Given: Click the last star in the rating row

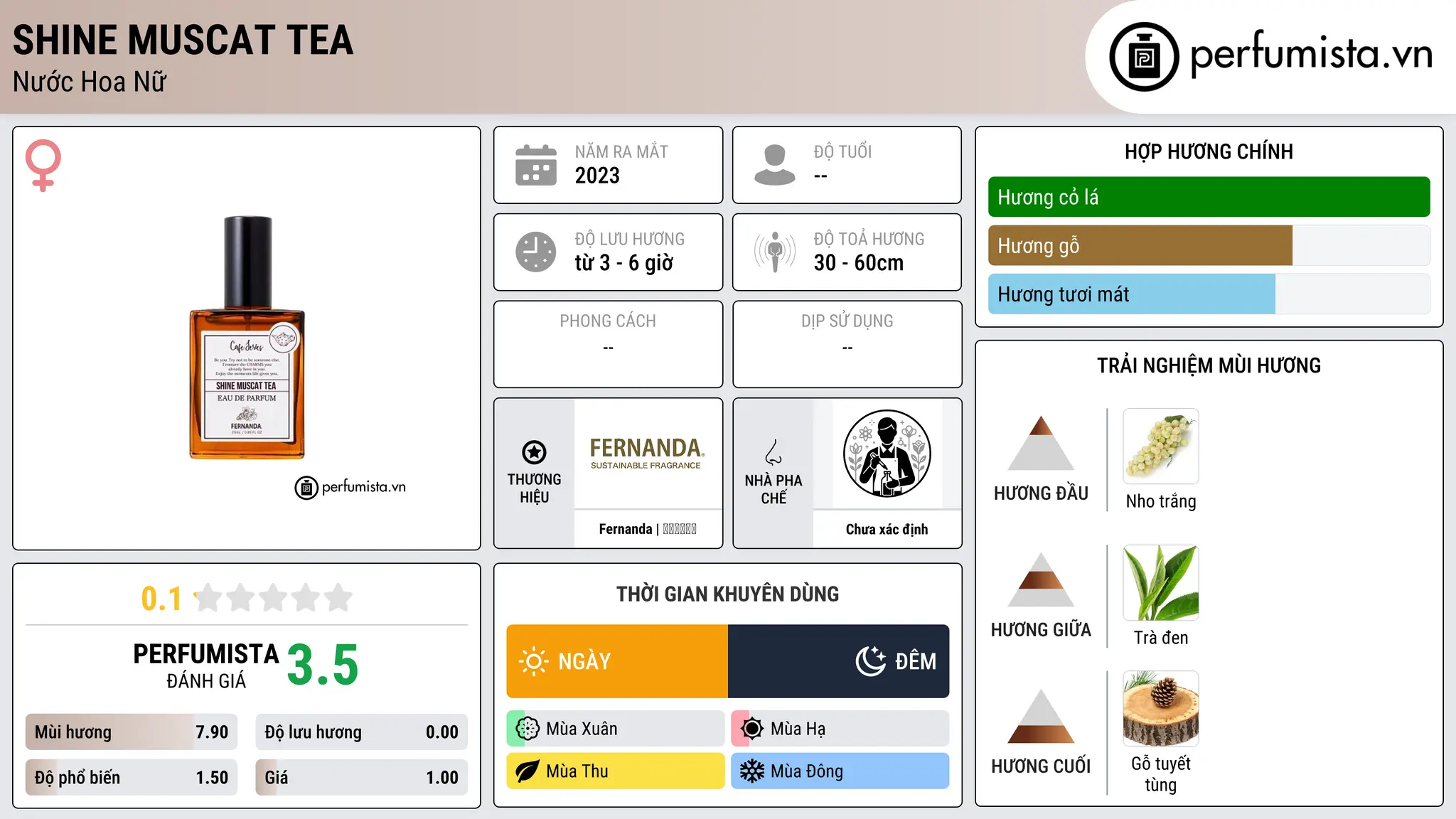Looking at the screenshot, I should coord(338,598).
